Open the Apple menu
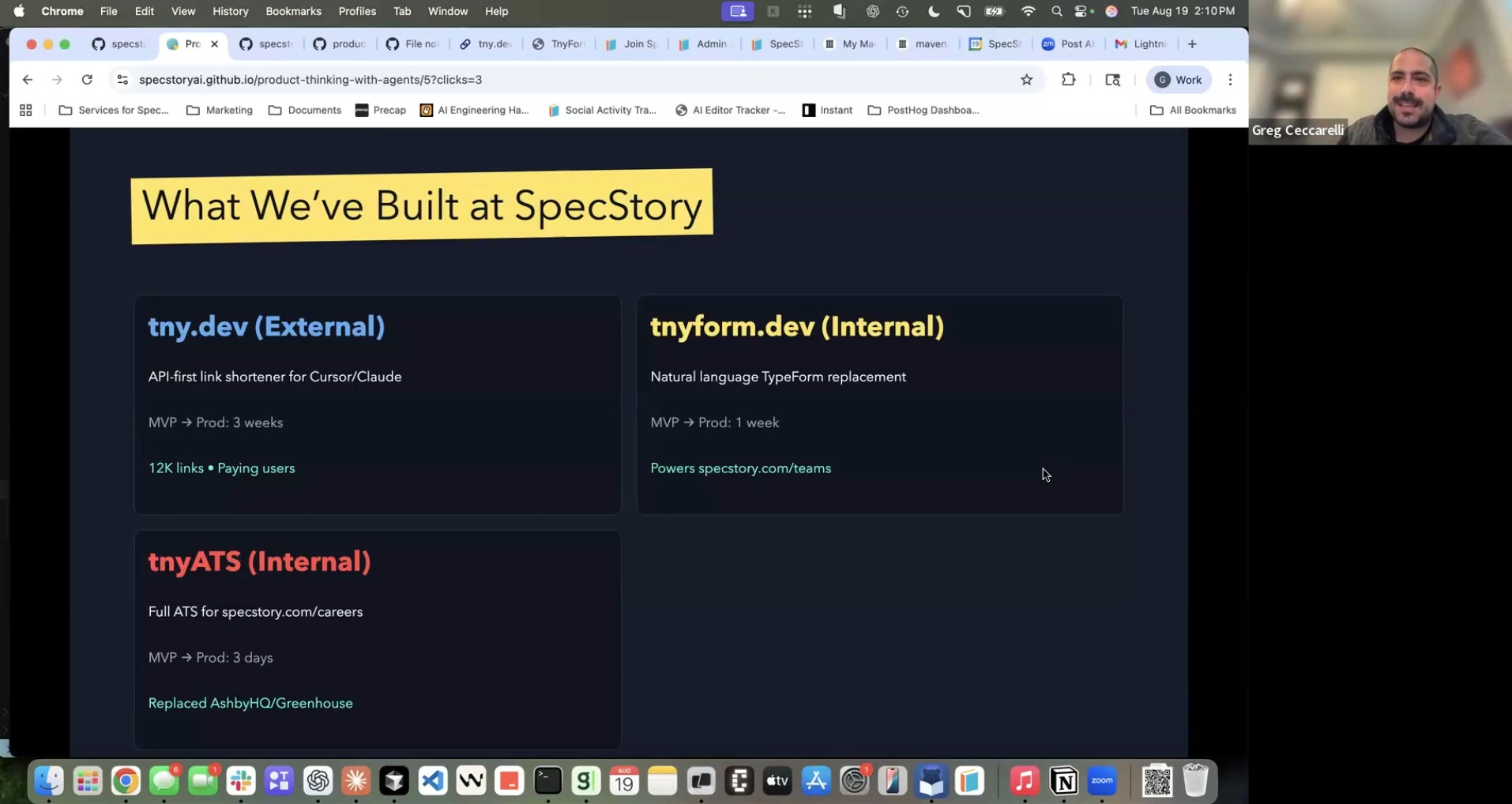Screen dimensions: 1512x804 click(x=19, y=11)
